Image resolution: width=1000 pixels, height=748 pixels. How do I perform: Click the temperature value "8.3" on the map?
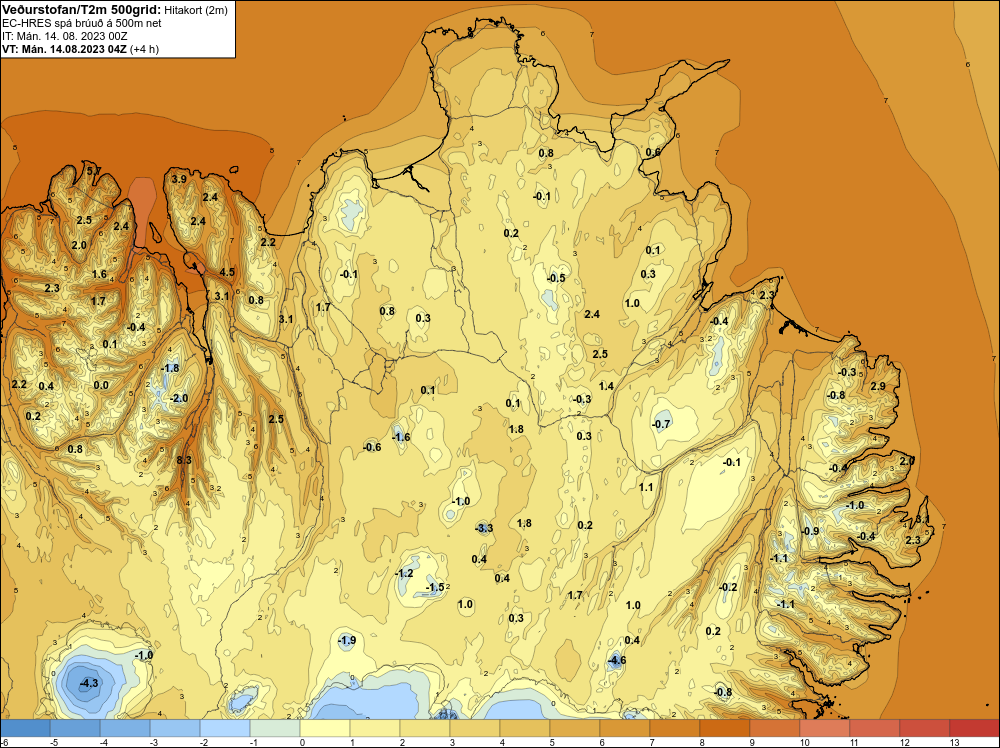[x=184, y=460]
